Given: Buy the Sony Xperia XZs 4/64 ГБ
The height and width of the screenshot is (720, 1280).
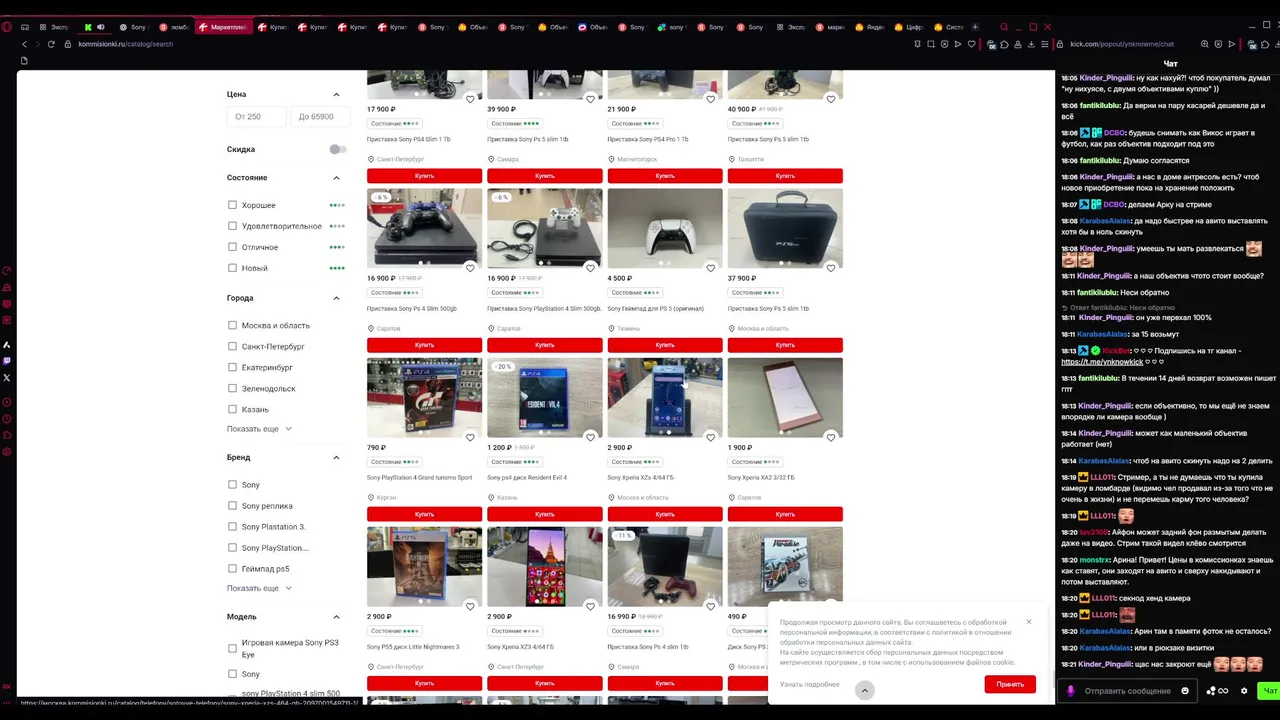Looking at the screenshot, I should click(665, 514).
